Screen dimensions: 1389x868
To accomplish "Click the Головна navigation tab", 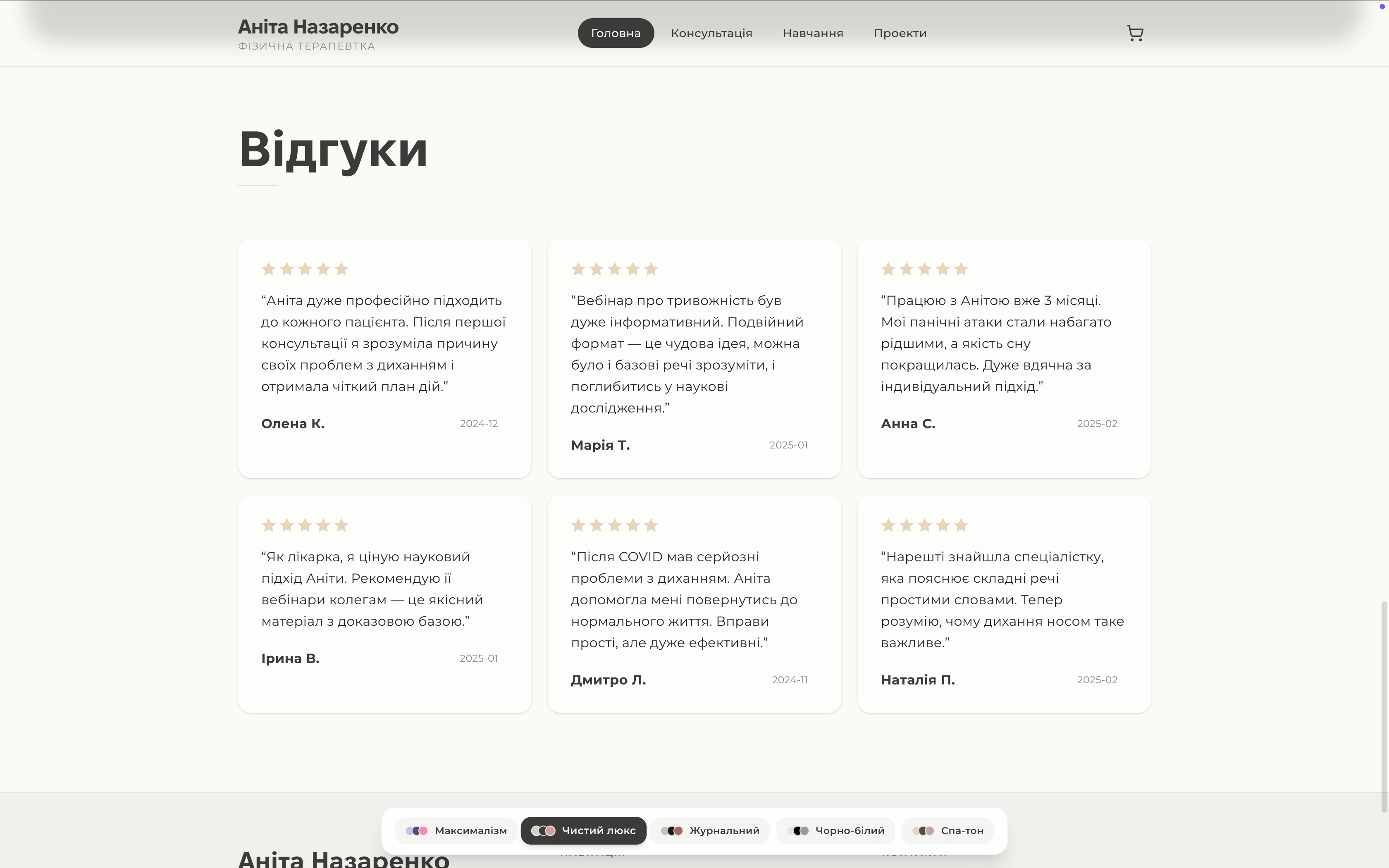I will [x=615, y=33].
